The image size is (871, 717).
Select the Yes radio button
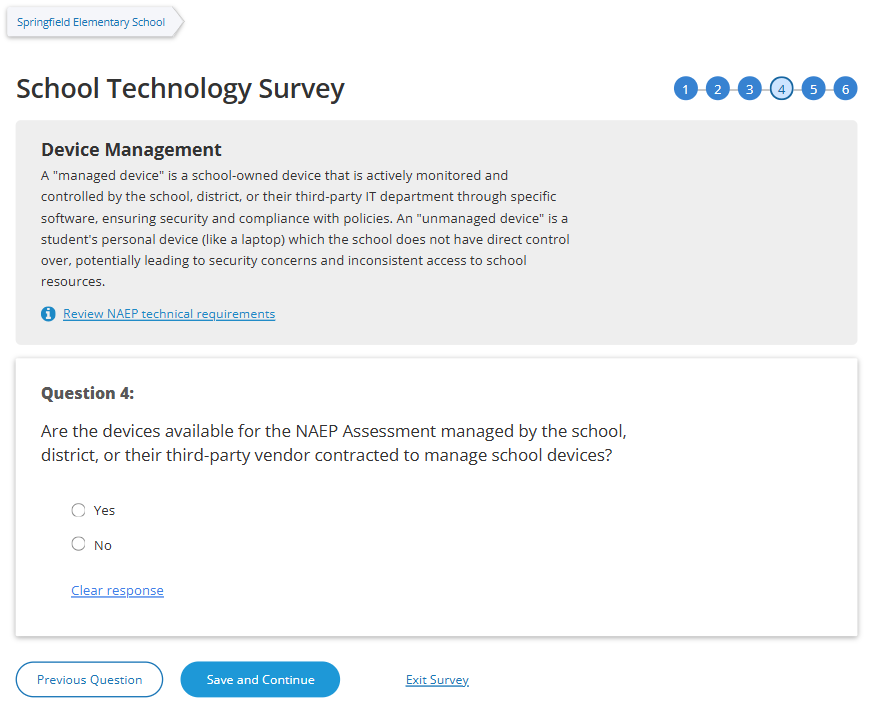pos(79,510)
